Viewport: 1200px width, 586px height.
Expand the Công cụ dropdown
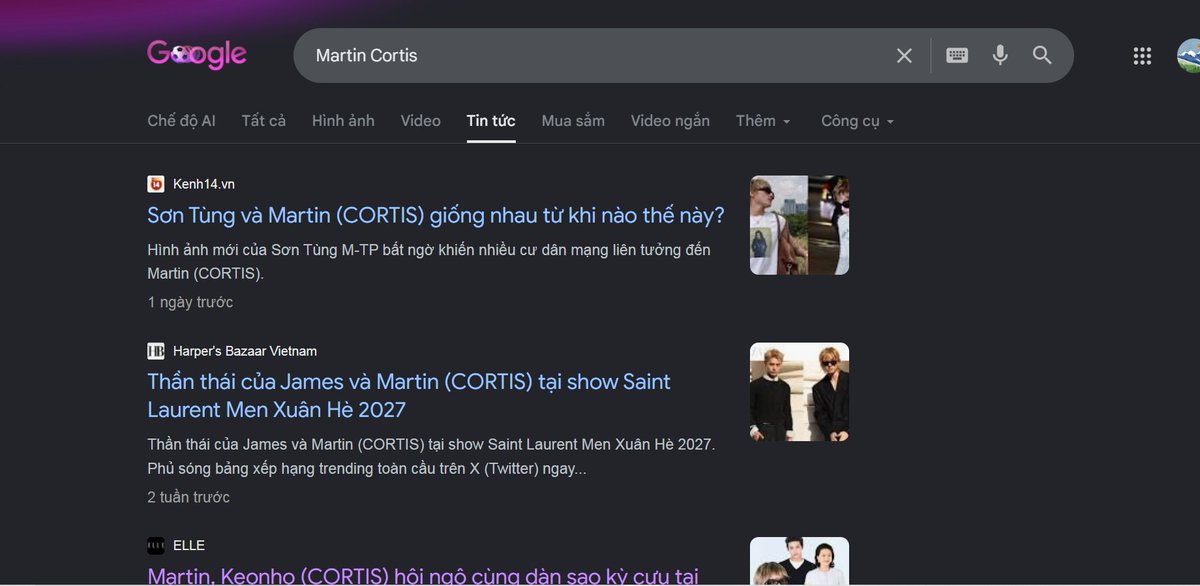[858, 121]
